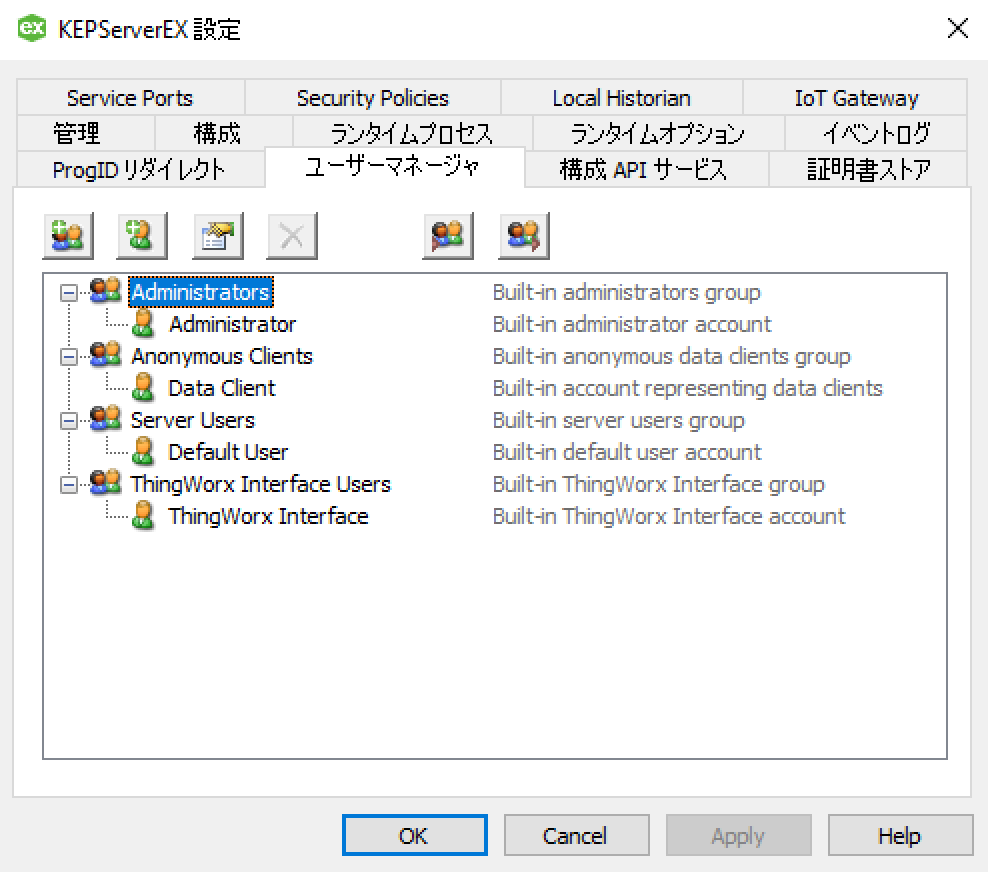Switch to the Local Historian tab
Image resolution: width=988 pixels, height=872 pixels.
click(622, 98)
